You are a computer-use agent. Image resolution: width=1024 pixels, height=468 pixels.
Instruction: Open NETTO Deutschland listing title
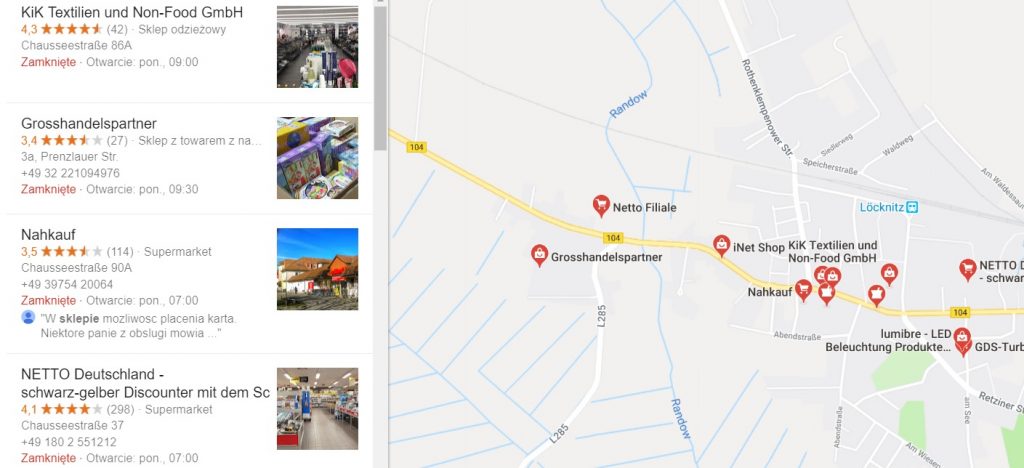click(145, 383)
